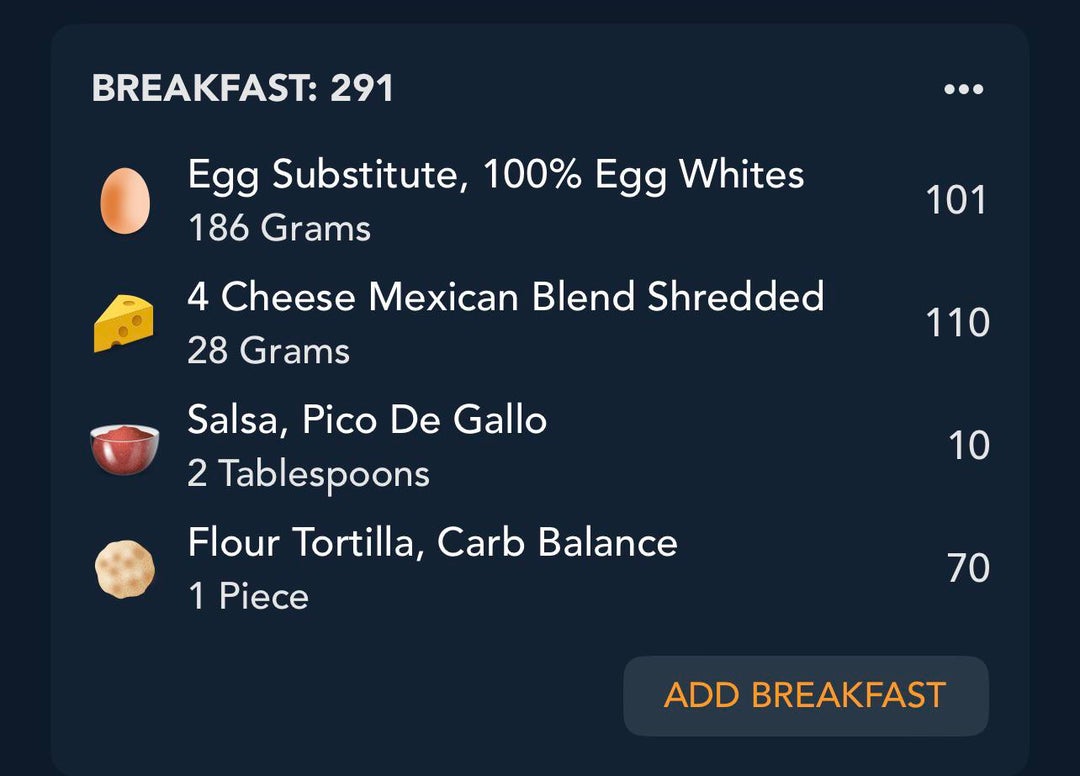Tap the 101 calorie value for egg whites
The width and height of the screenshot is (1080, 776).
[x=956, y=200]
